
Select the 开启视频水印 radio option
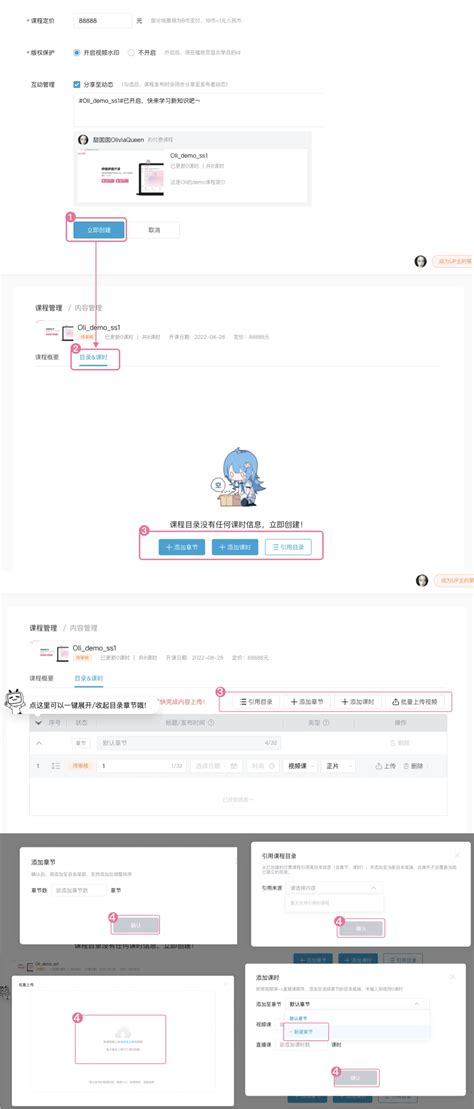97,52
